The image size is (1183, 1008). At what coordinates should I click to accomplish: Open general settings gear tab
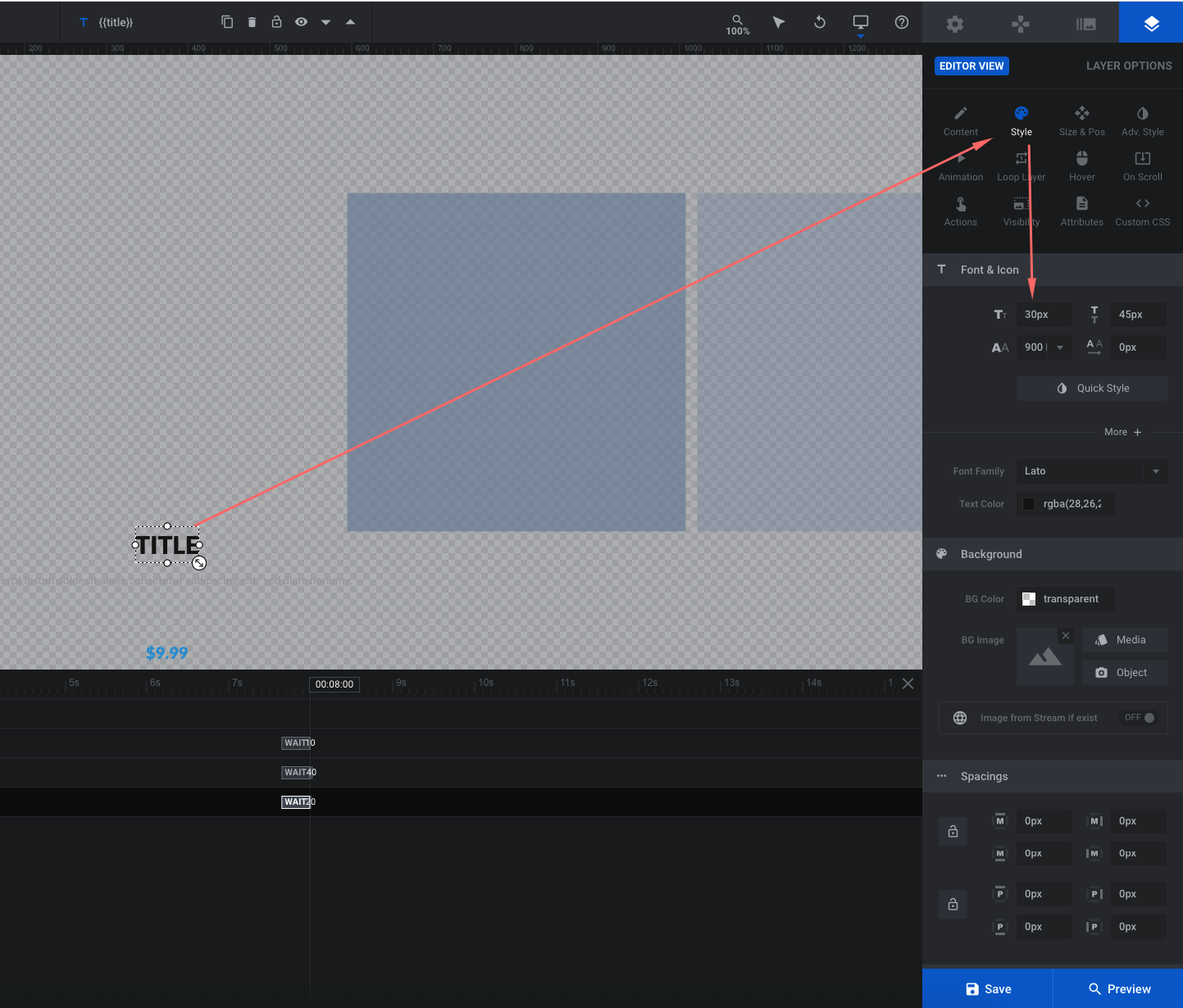(955, 24)
